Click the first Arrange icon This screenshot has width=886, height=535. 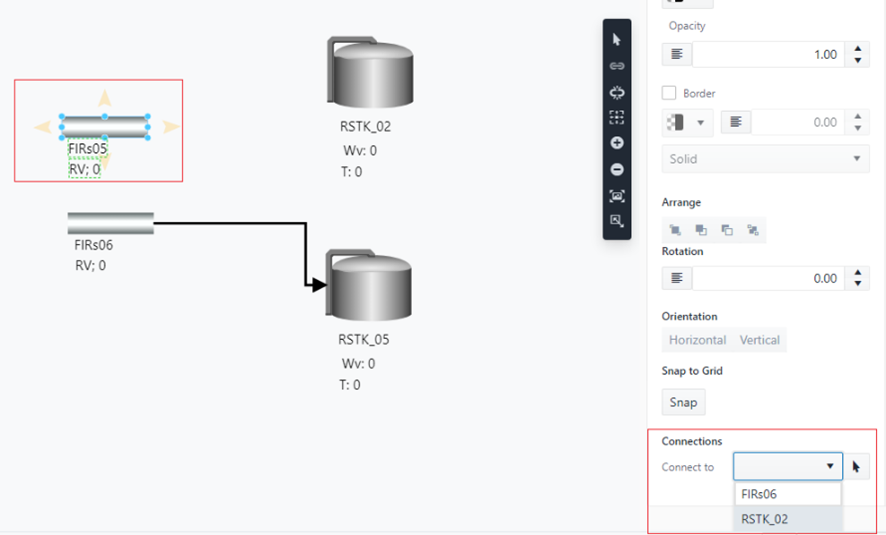676,230
